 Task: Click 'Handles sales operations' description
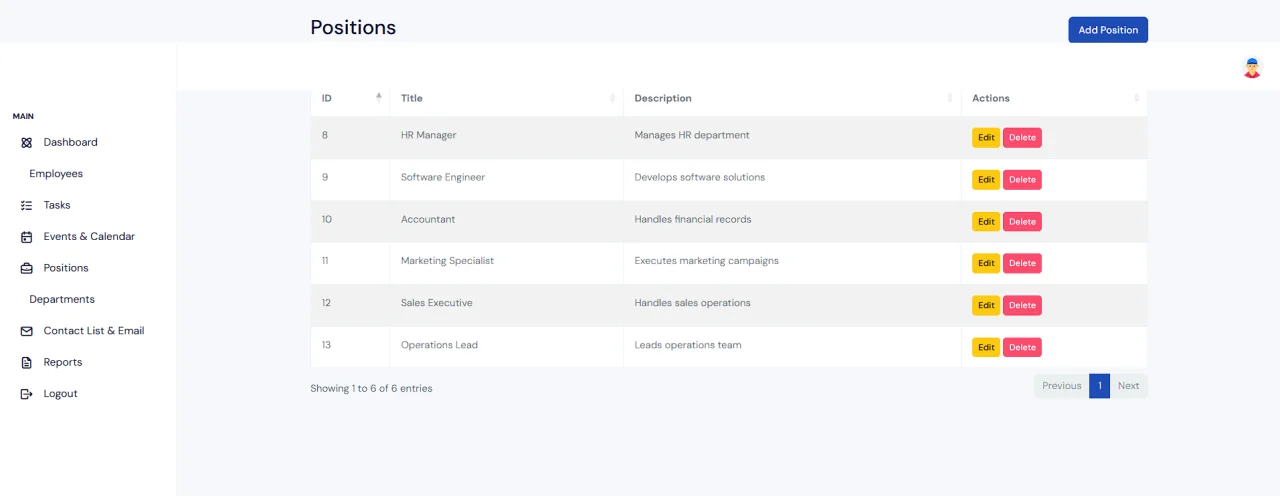tap(693, 303)
